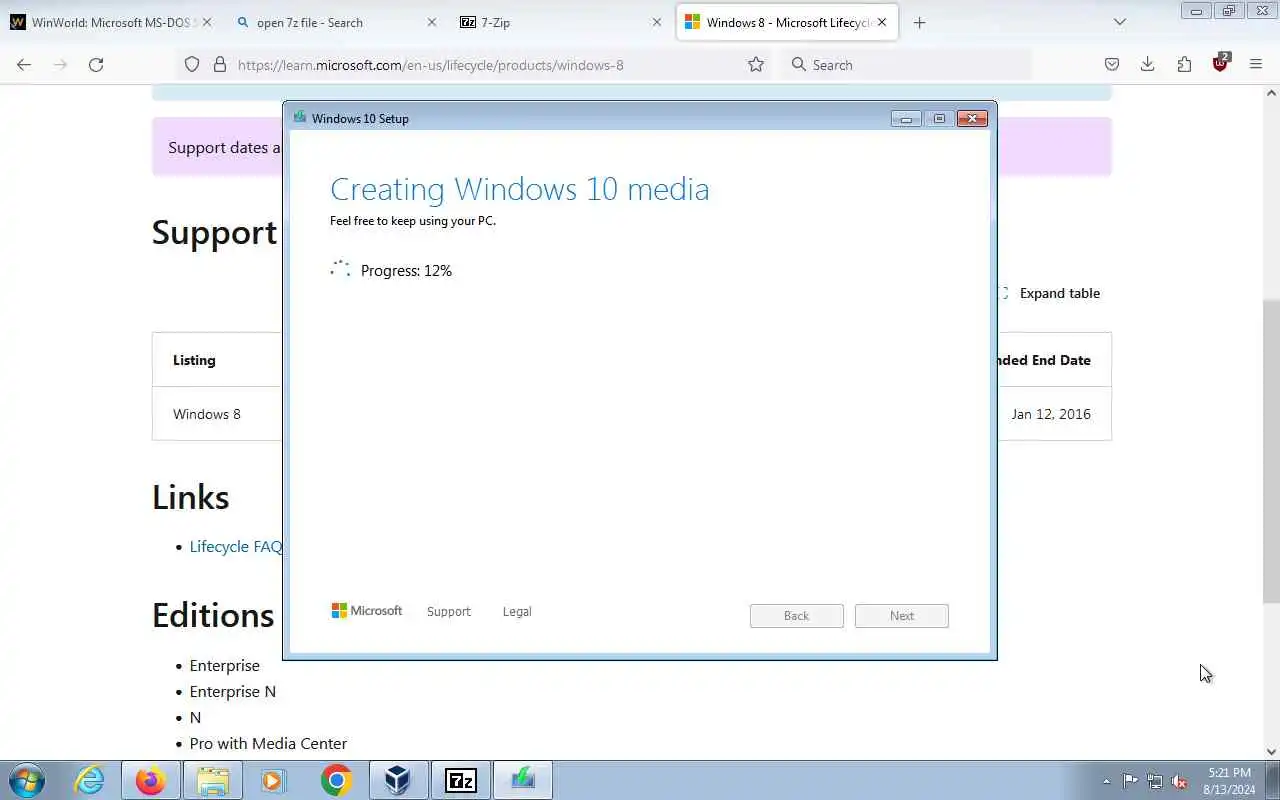Minimize the Windows 10 Setup window
Screen dimensions: 1280x800
click(906, 119)
